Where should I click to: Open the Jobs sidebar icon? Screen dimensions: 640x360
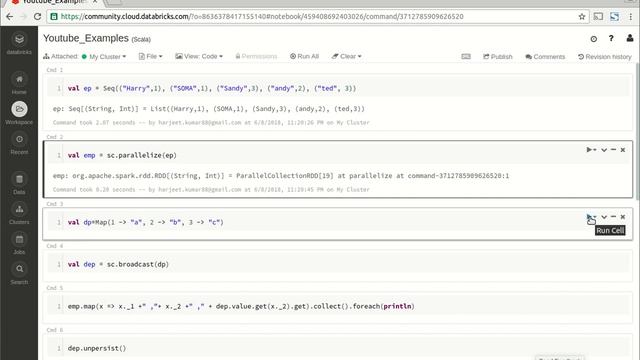pyautogui.click(x=19, y=243)
